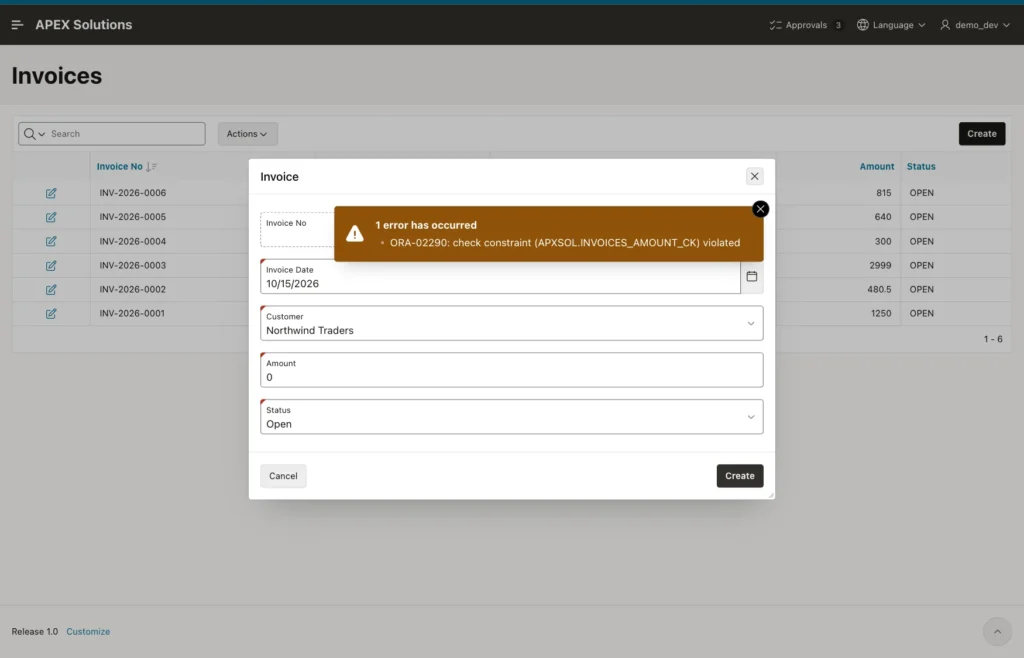Edit invoice INV-2026-0003 via pencil icon
Screen dimensions: 1024x658
tap(51, 266)
